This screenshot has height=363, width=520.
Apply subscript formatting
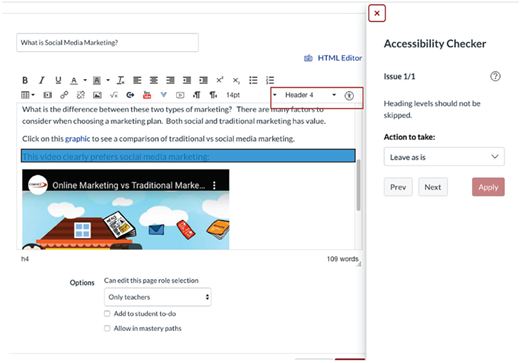pos(236,80)
